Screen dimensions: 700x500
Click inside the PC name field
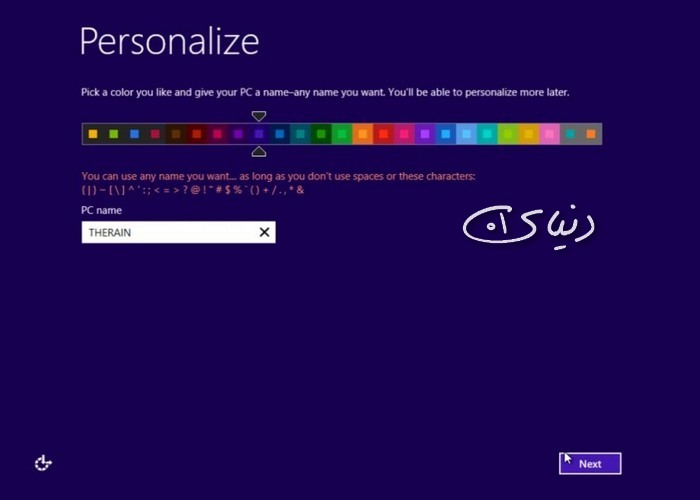178,232
